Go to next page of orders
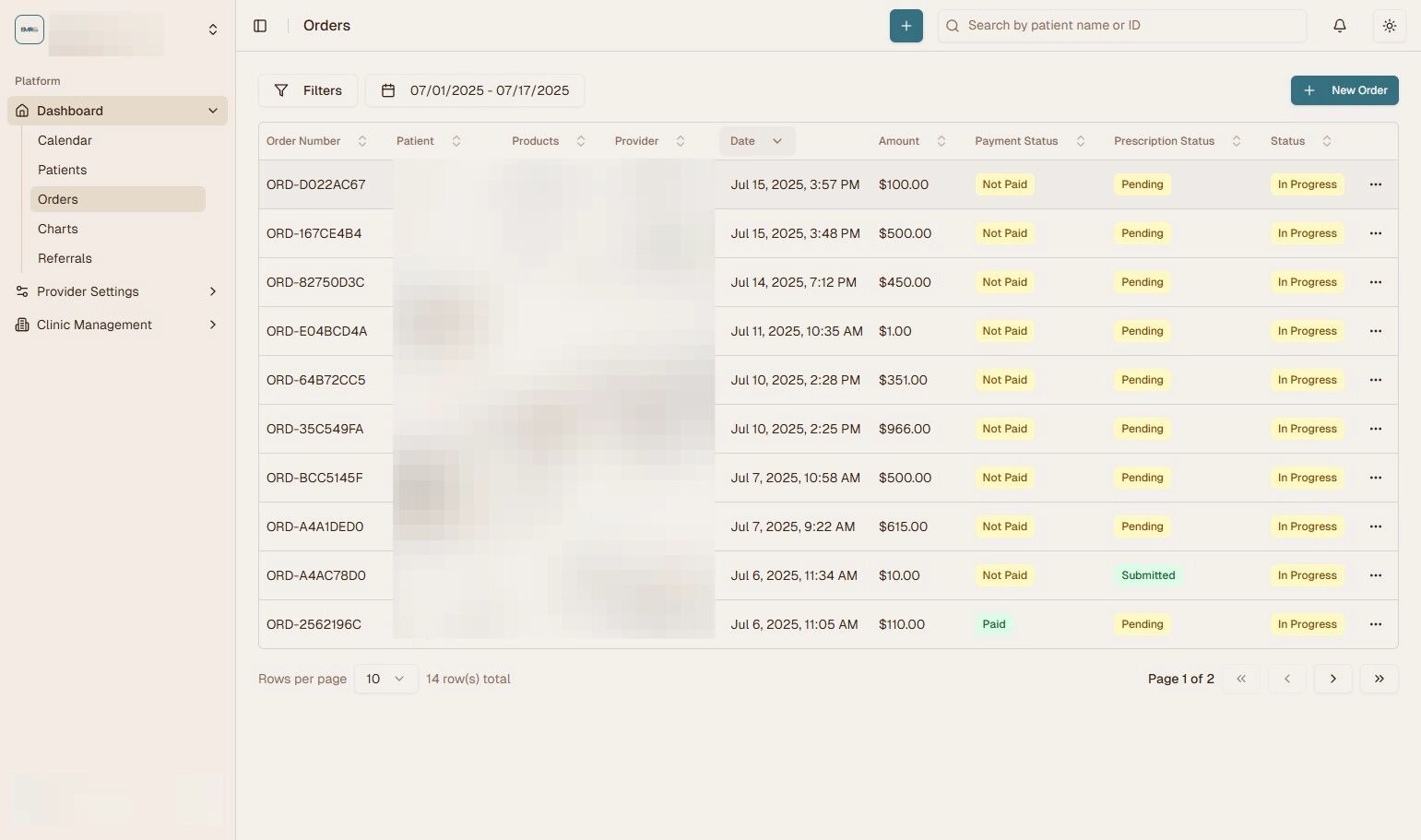The height and width of the screenshot is (840, 1421). 1332,678
